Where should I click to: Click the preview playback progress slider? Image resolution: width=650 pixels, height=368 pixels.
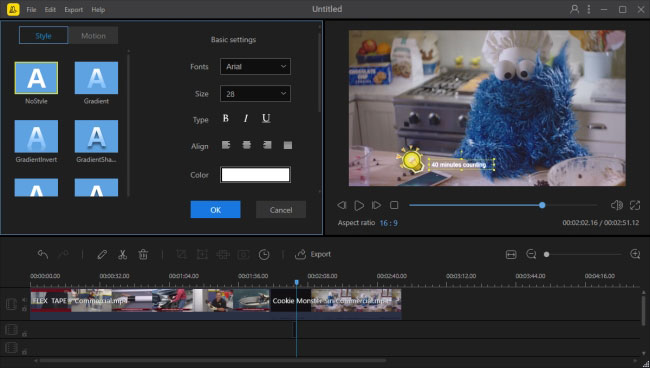pos(503,205)
